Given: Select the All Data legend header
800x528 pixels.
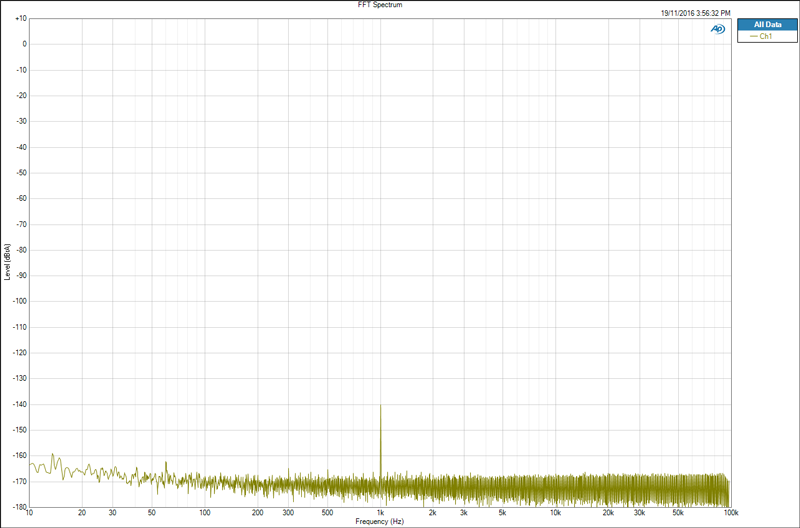Looking at the screenshot, I should [767, 24].
